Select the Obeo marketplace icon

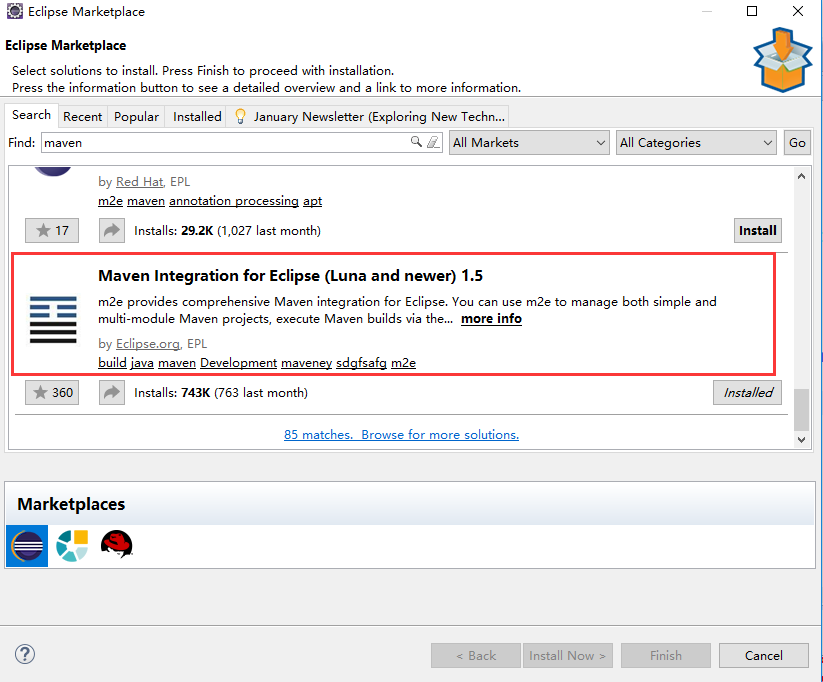coord(72,546)
